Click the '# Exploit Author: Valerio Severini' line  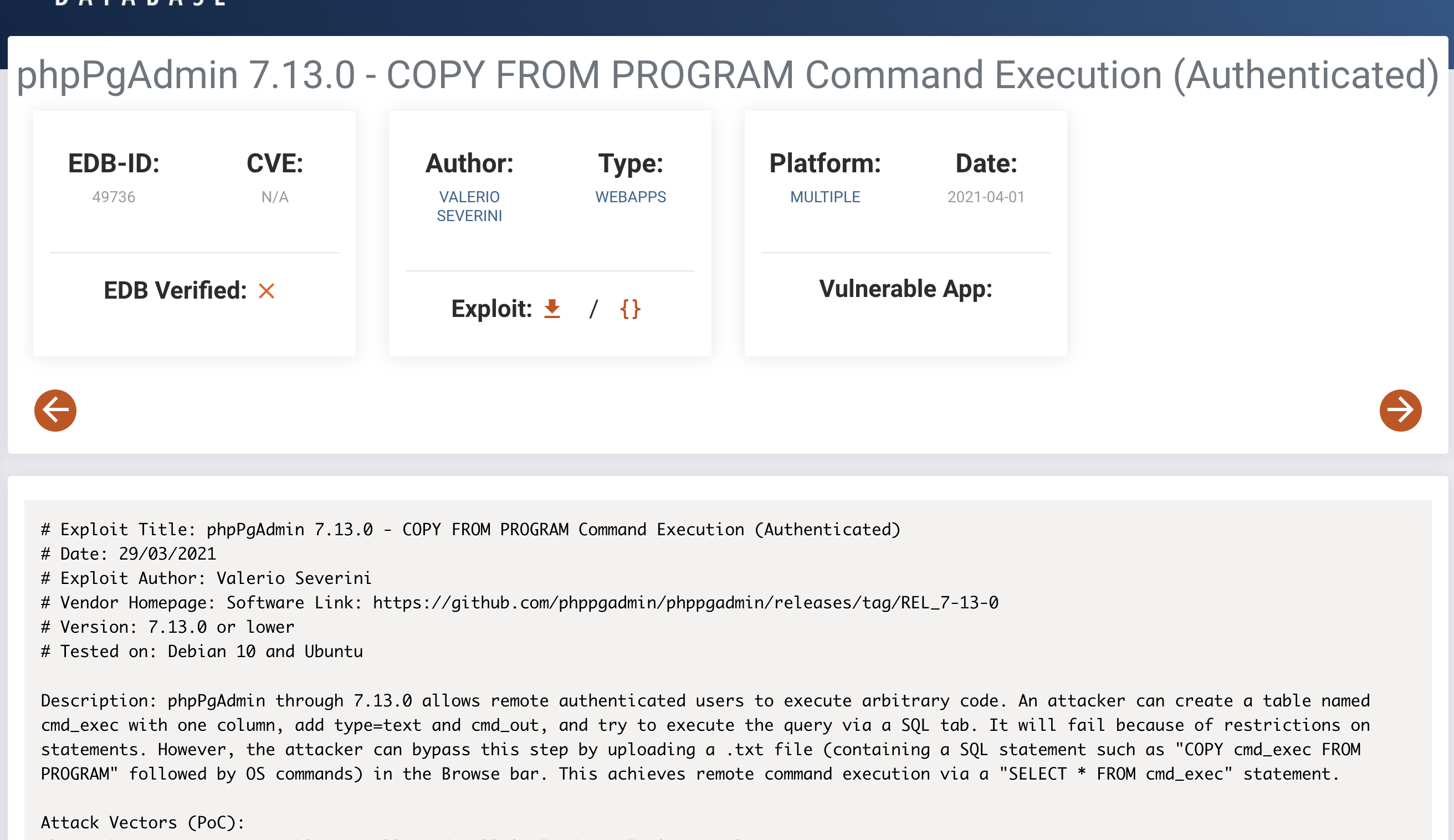pos(206,577)
